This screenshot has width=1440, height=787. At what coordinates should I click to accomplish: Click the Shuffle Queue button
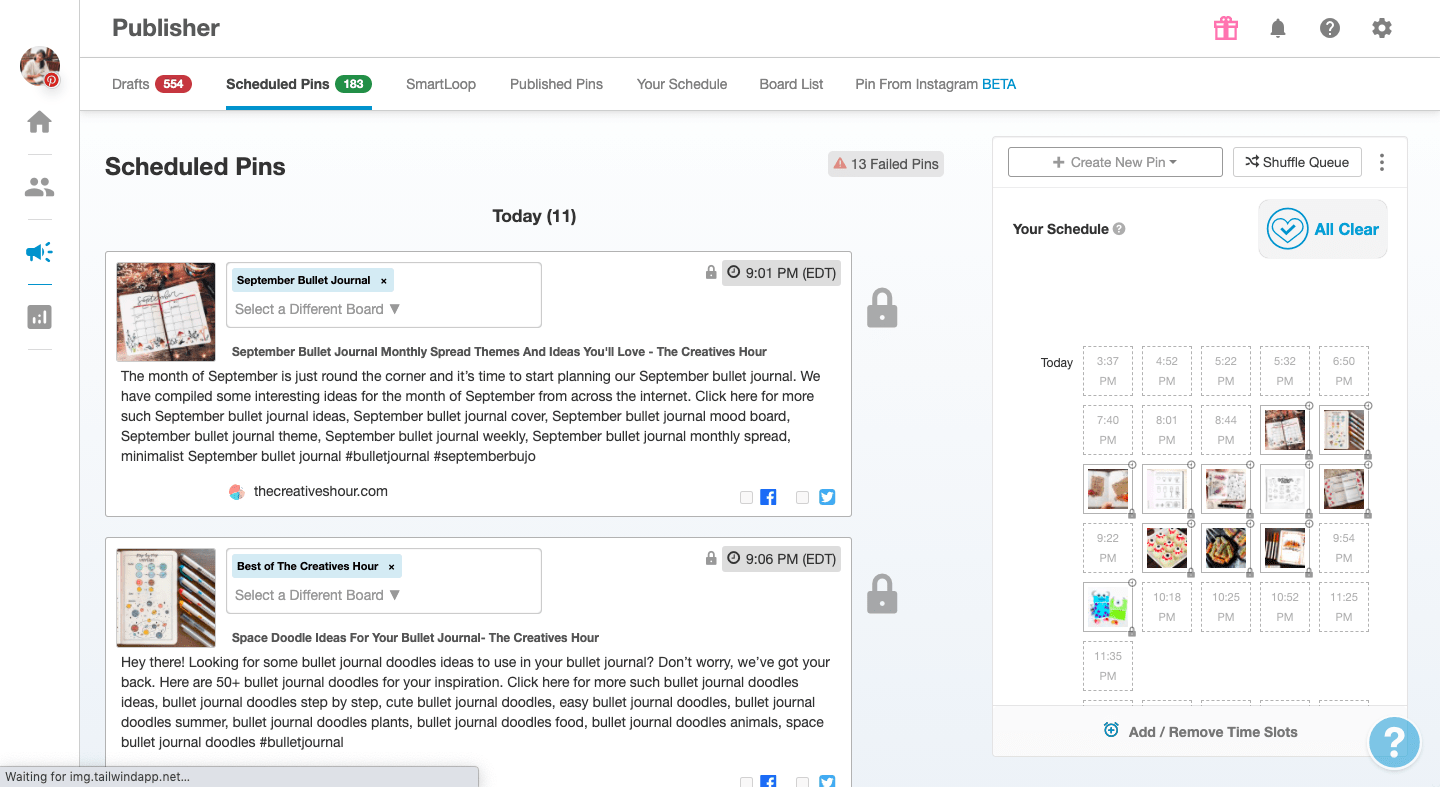pyautogui.click(x=1296, y=162)
